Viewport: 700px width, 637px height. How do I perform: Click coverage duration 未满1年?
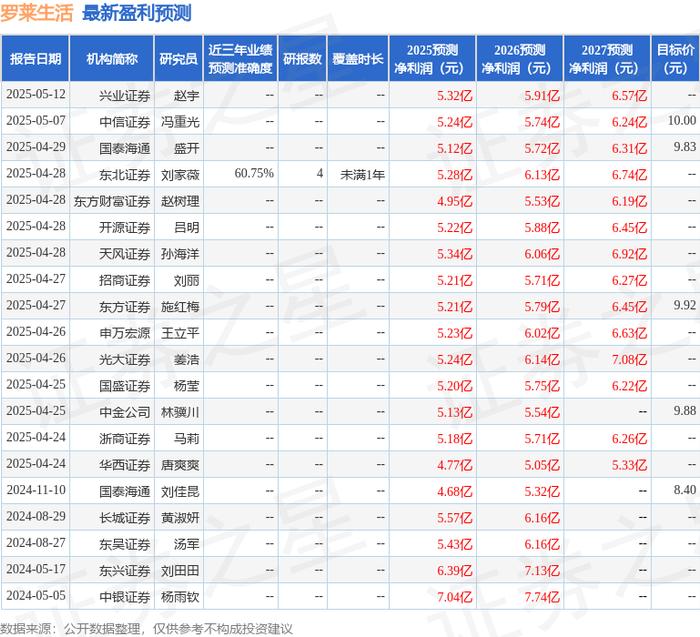362,175
